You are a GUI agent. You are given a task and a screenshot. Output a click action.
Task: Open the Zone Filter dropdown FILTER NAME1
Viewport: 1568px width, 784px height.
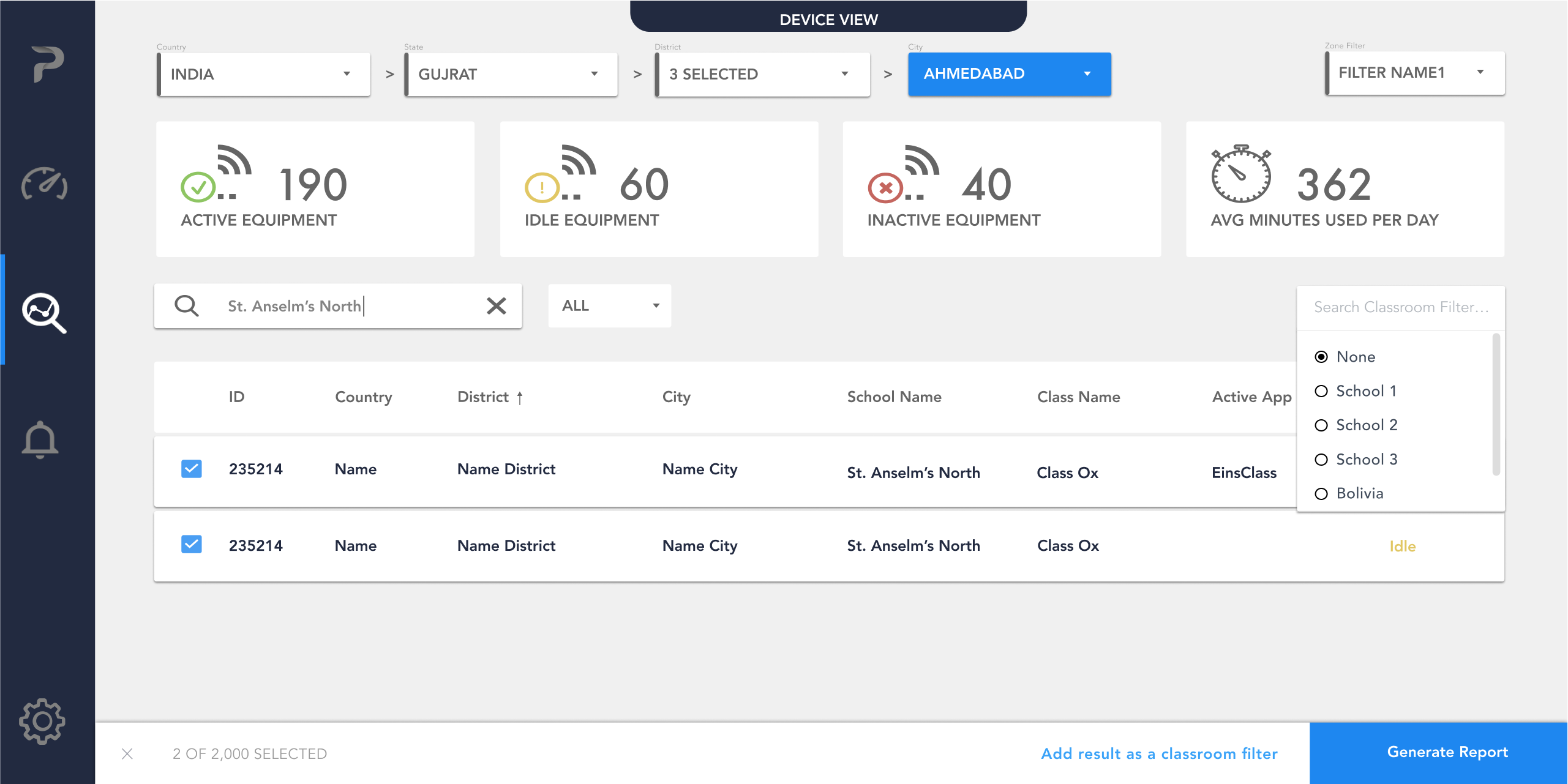pos(1414,73)
